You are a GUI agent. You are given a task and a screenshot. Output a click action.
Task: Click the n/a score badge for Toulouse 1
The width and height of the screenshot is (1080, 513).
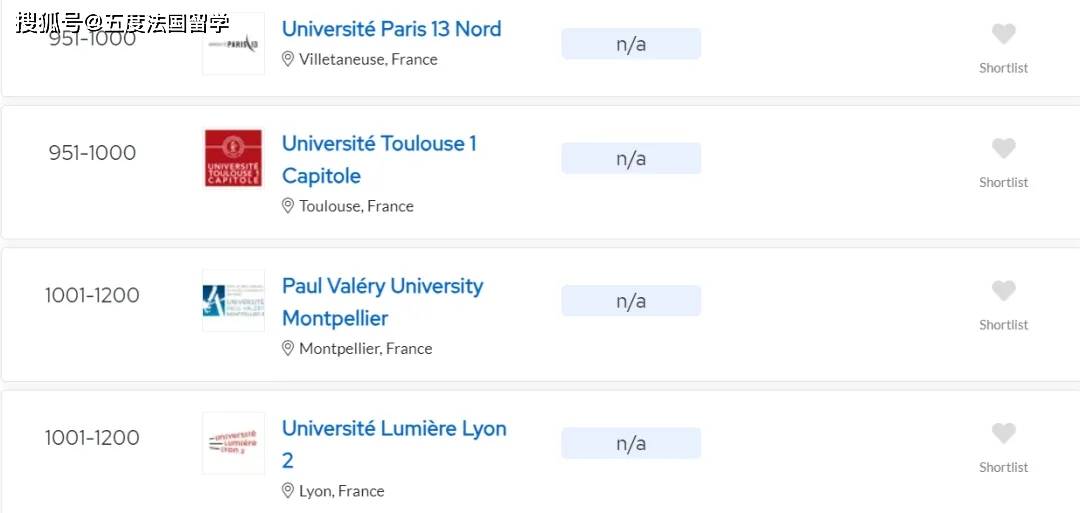pyautogui.click(x=631, y=158)
